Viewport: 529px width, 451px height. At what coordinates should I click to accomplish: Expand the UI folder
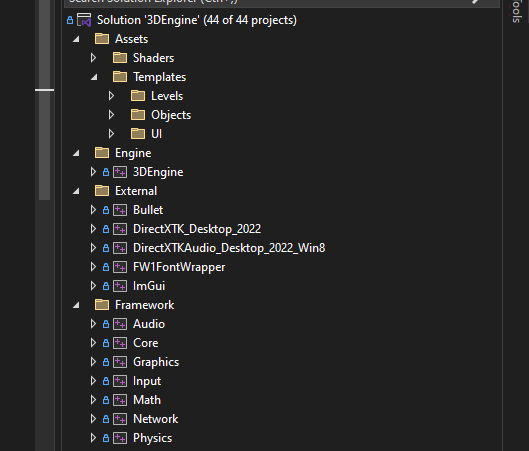tap(111, 134)
